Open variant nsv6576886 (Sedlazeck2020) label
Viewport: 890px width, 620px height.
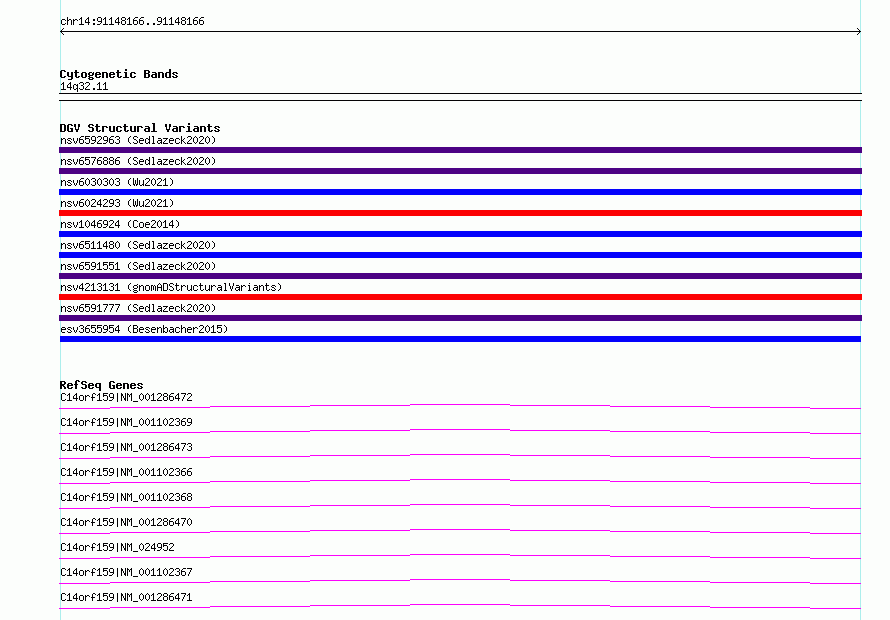(138, 161)
